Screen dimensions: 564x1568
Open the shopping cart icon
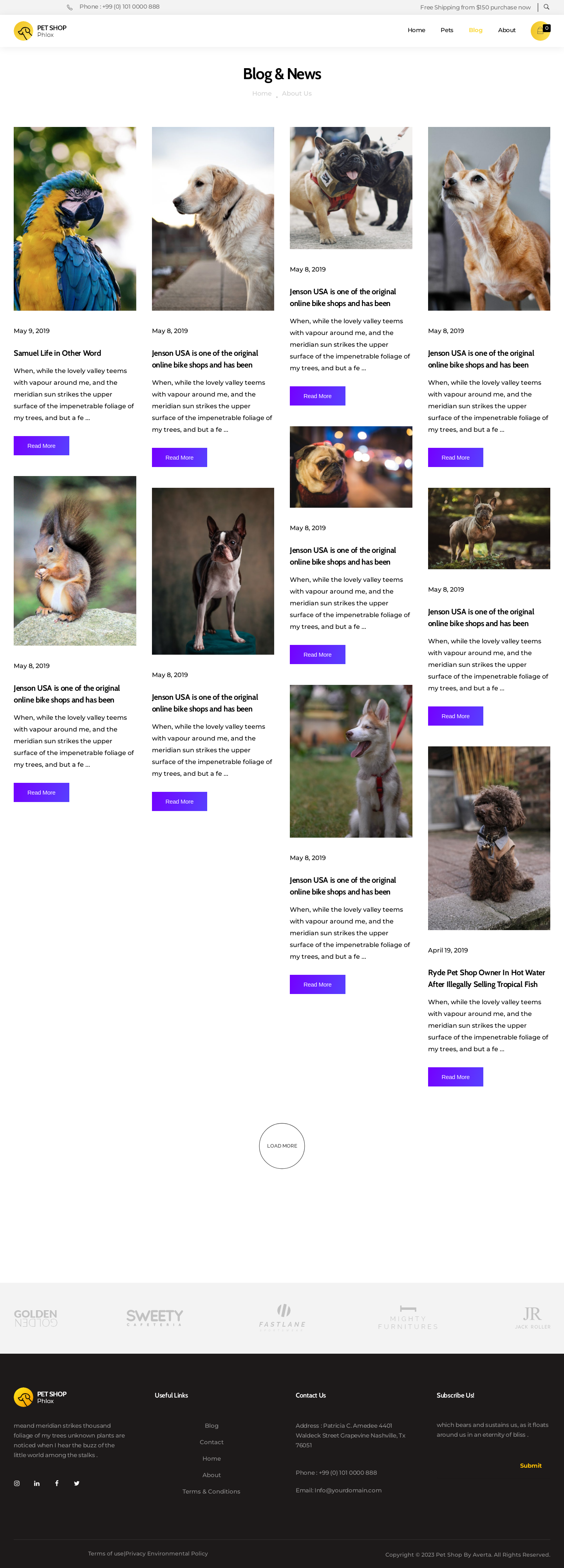[x=540, y=31]
